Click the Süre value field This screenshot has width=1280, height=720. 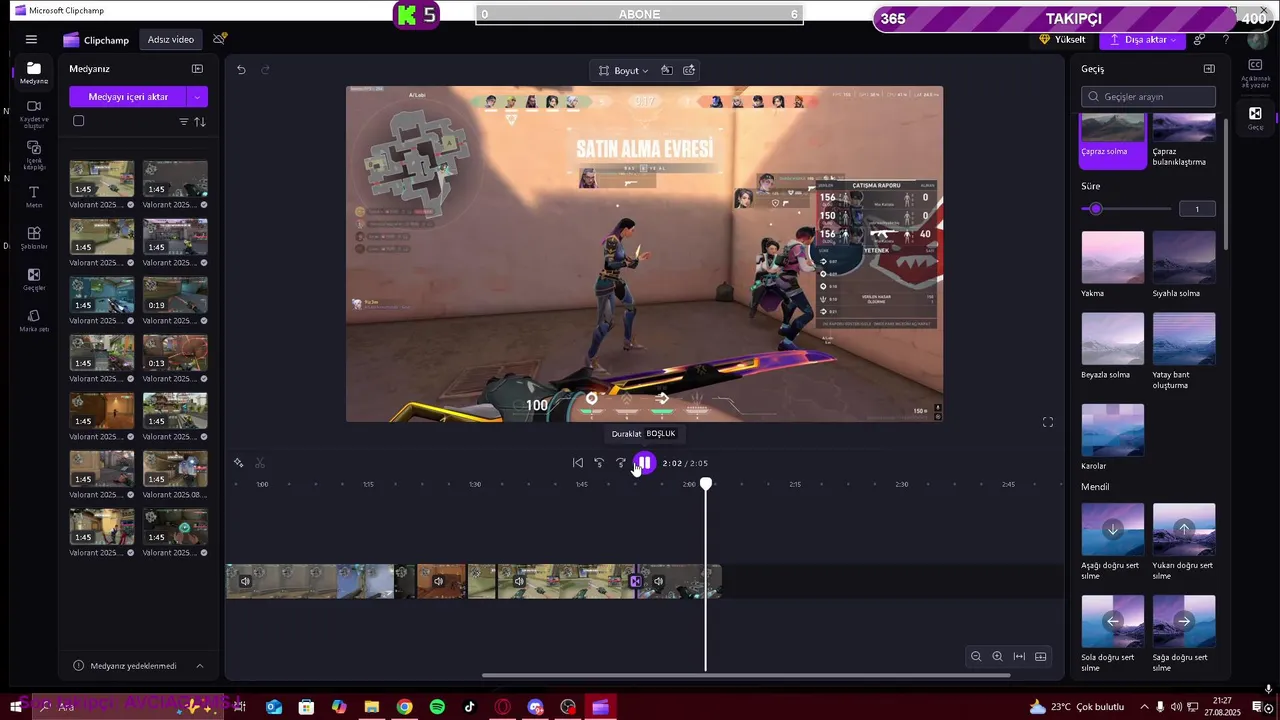(x=1197, y=209)
